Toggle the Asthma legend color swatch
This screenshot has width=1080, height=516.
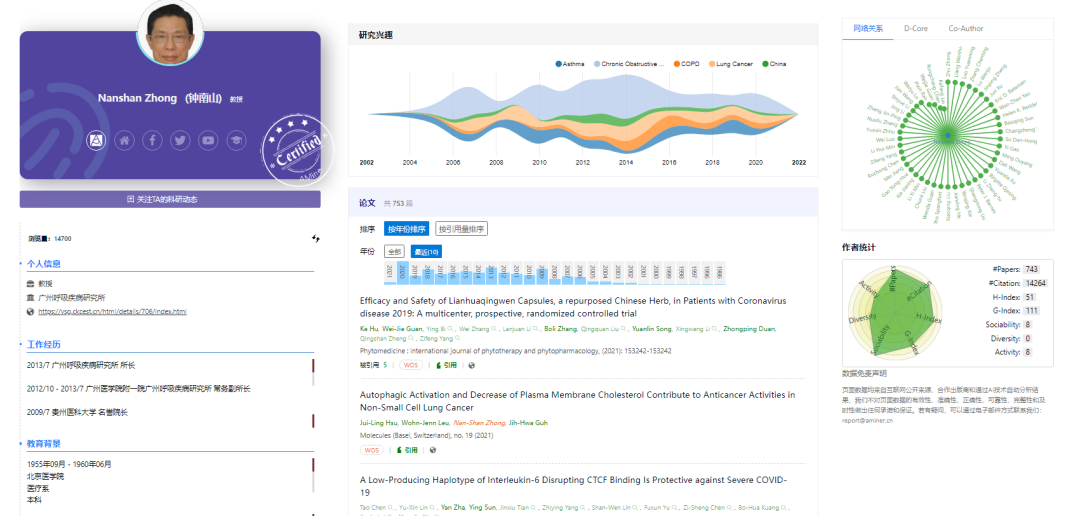coord(558,64)
